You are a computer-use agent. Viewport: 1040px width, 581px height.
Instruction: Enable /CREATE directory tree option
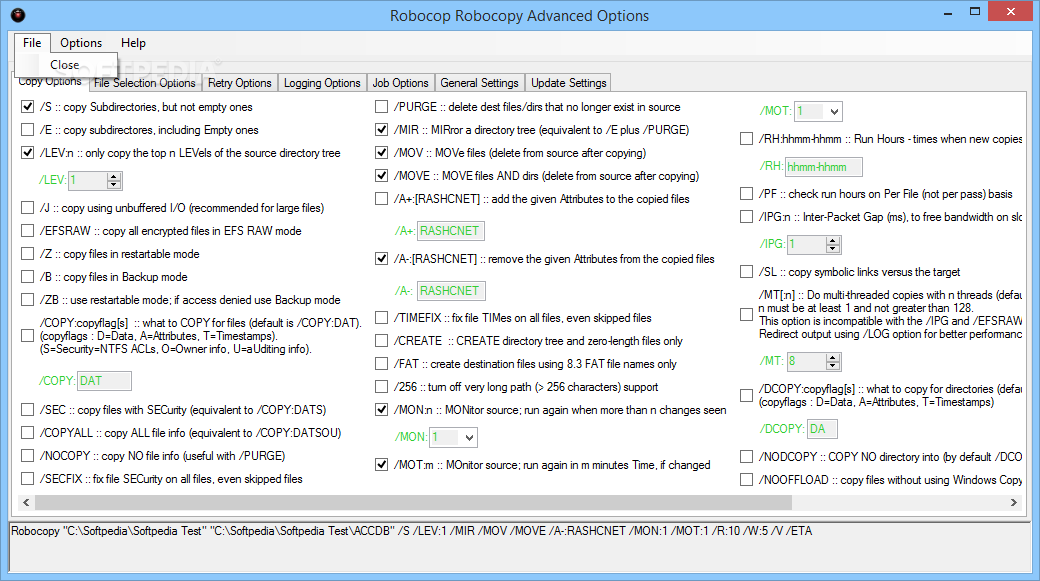(x=381, y=341)
